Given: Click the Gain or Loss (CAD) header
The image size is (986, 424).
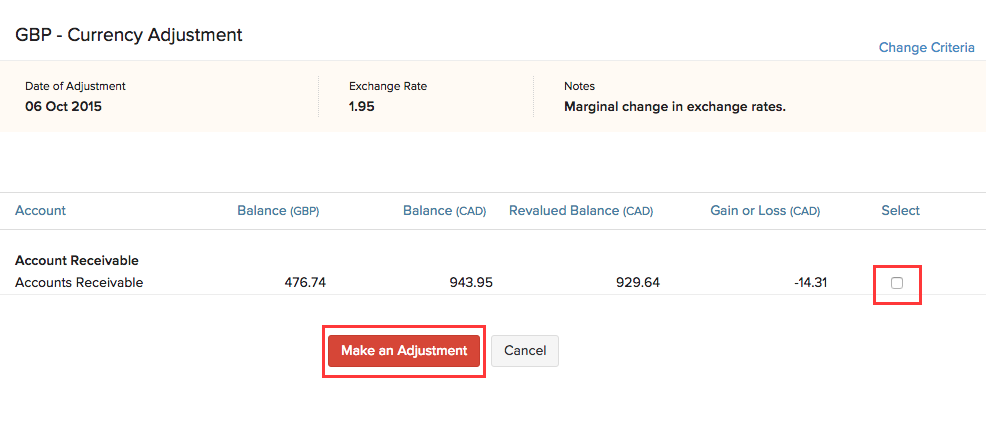Looking at the screenshot, I should click(x=765, y=211).
